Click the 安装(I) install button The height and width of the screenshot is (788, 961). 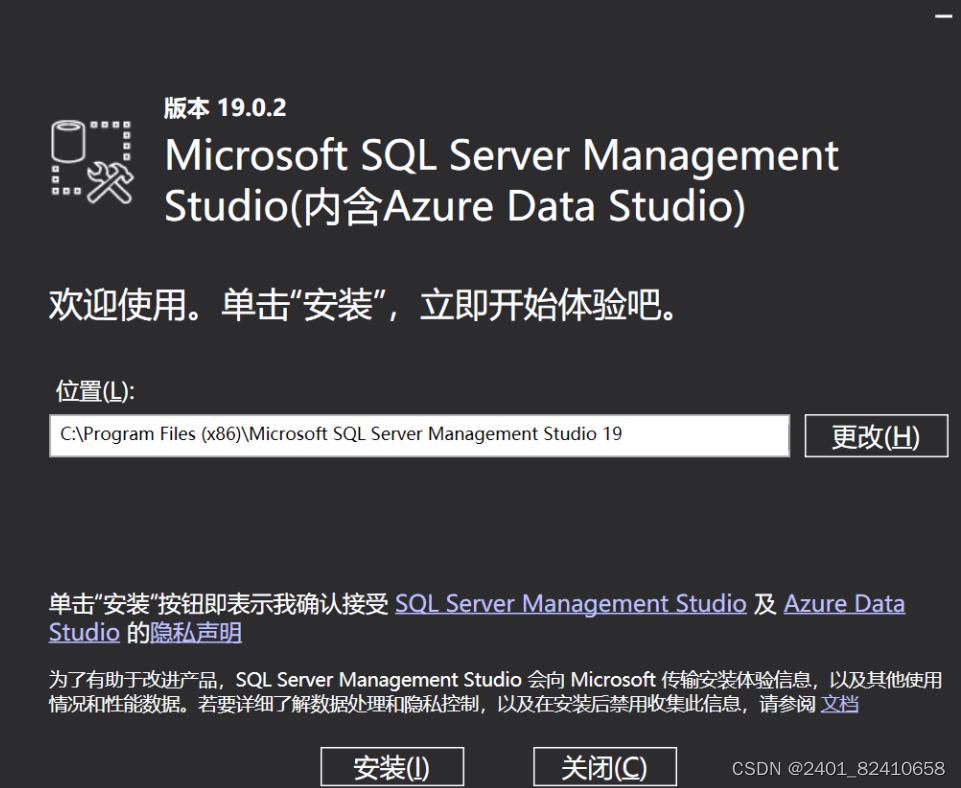coord(392,767)
